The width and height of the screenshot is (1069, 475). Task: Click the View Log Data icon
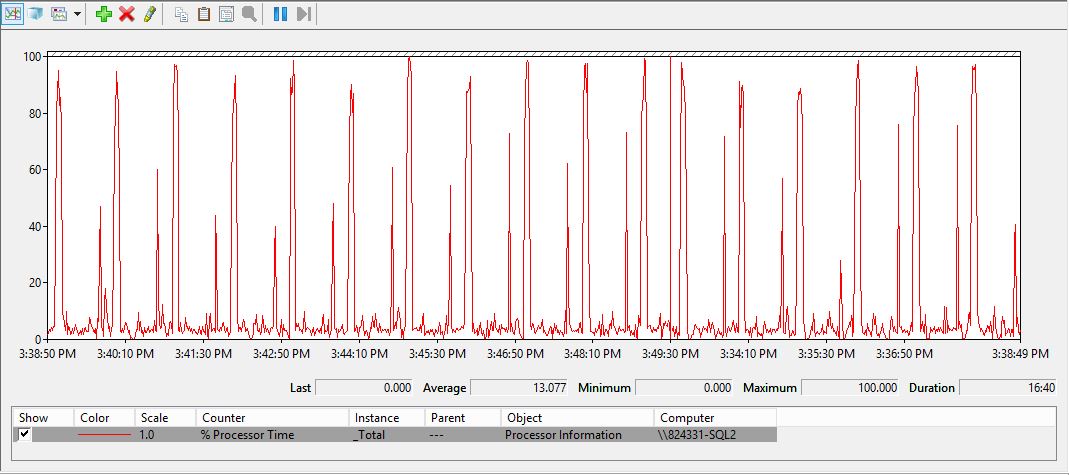pos(35,14)
